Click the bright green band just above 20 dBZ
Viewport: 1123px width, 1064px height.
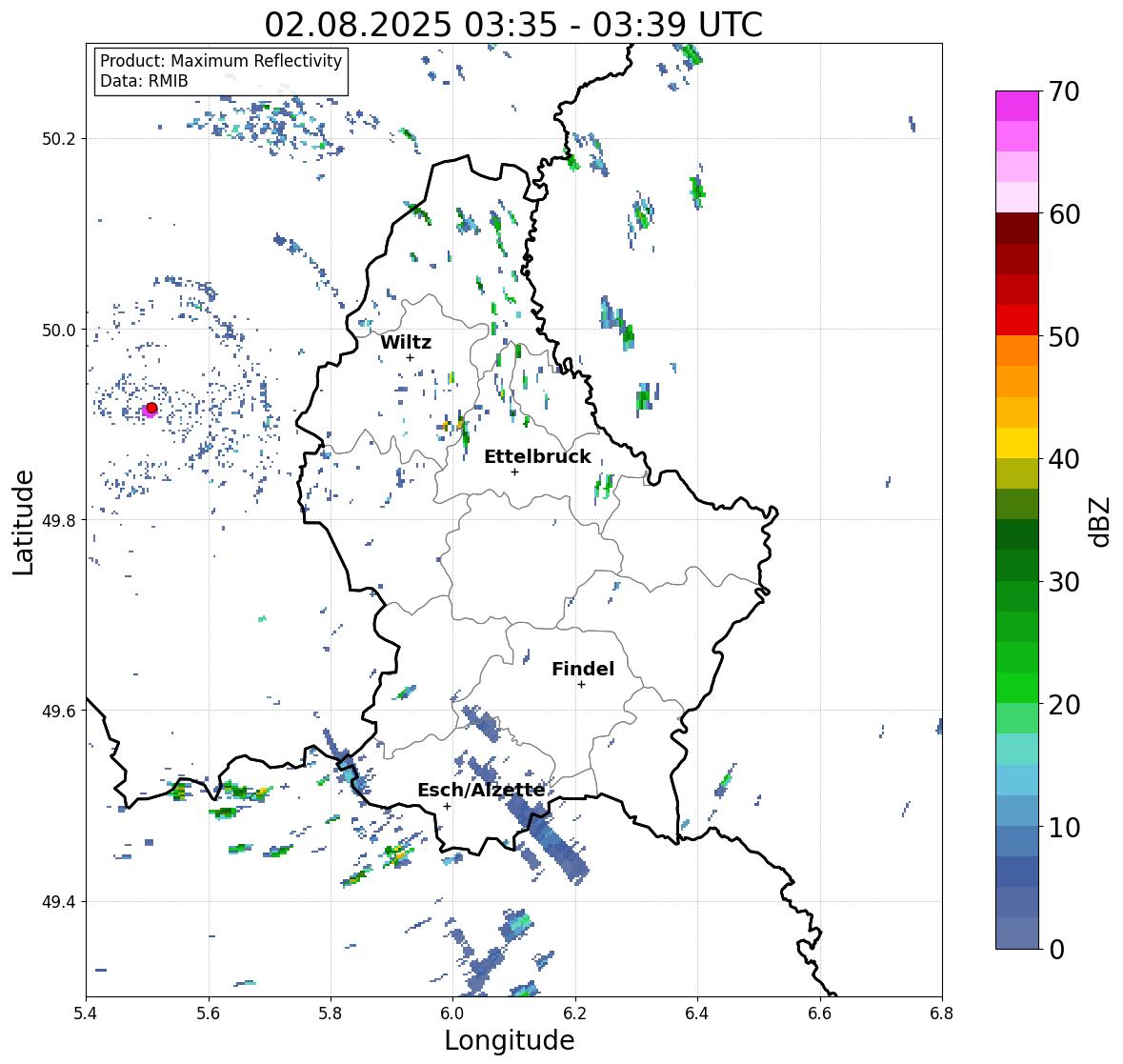pyautogui.click(x=1017, y=688)
